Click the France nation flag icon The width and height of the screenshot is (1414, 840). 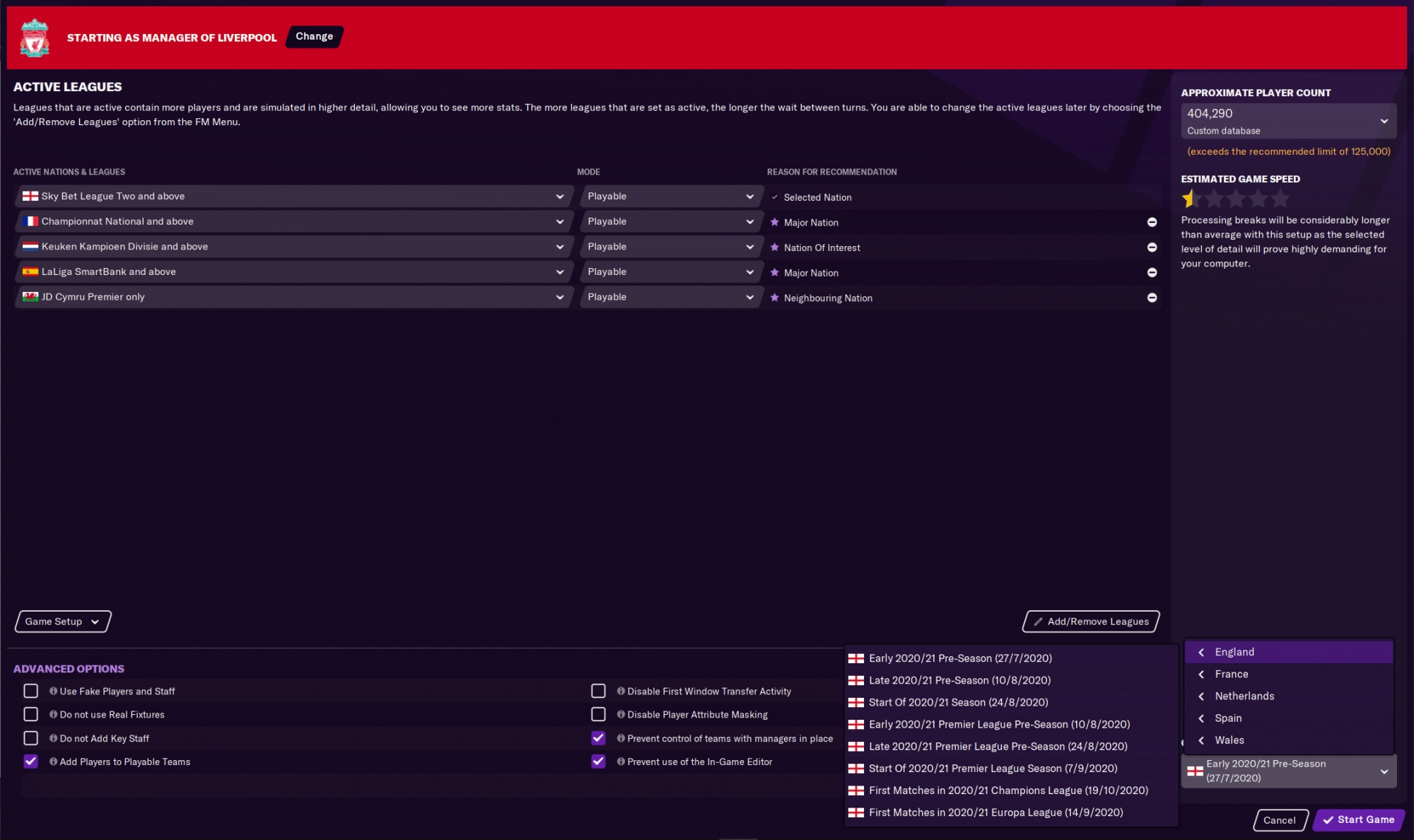pos(28,220)
